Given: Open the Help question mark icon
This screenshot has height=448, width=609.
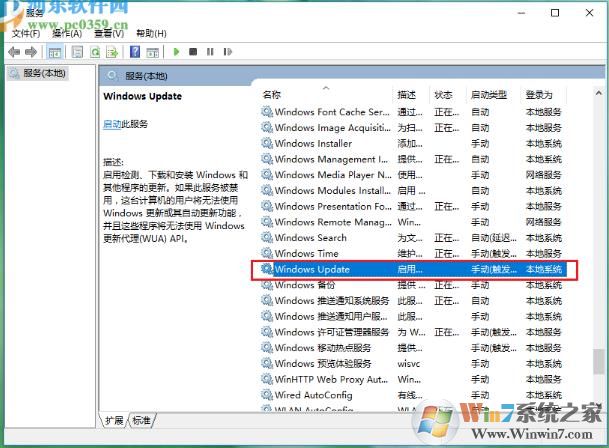Looking at the screenshot, I should (x=135, y=52).
